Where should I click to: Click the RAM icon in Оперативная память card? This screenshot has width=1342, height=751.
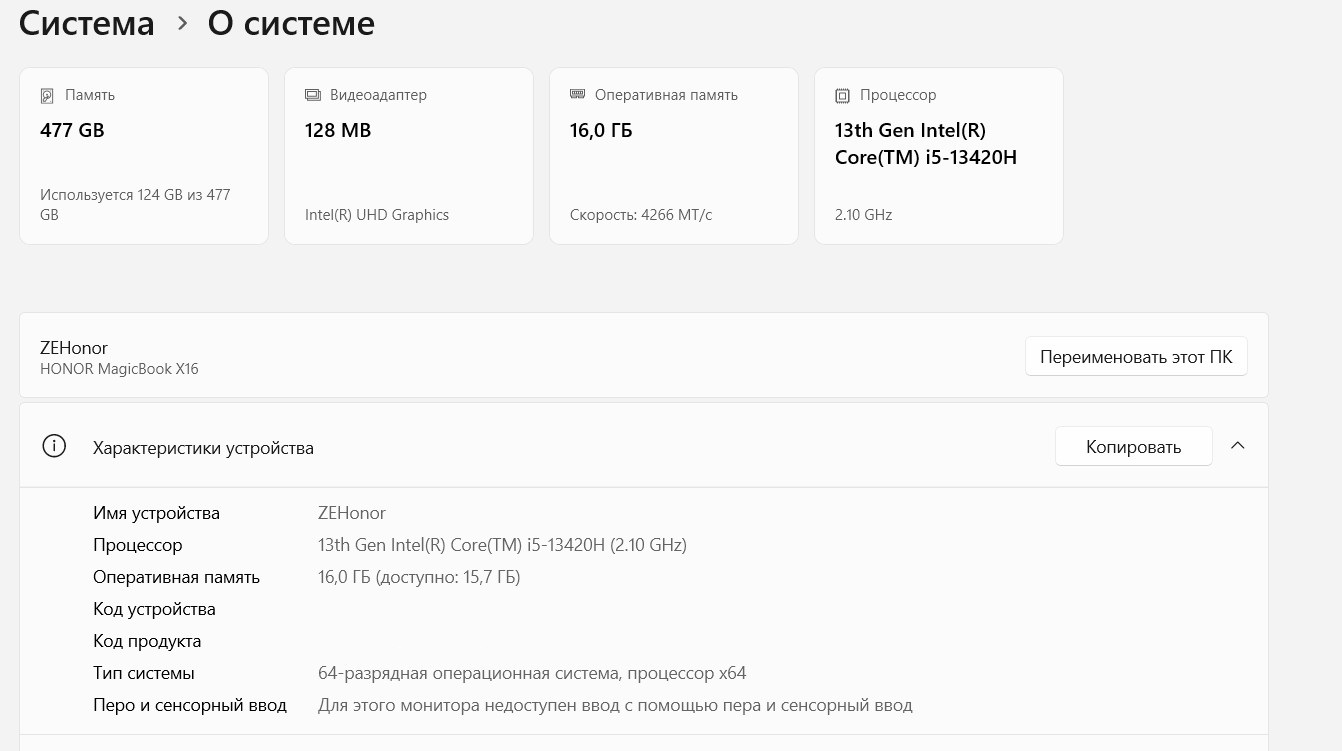pos(577,95)
